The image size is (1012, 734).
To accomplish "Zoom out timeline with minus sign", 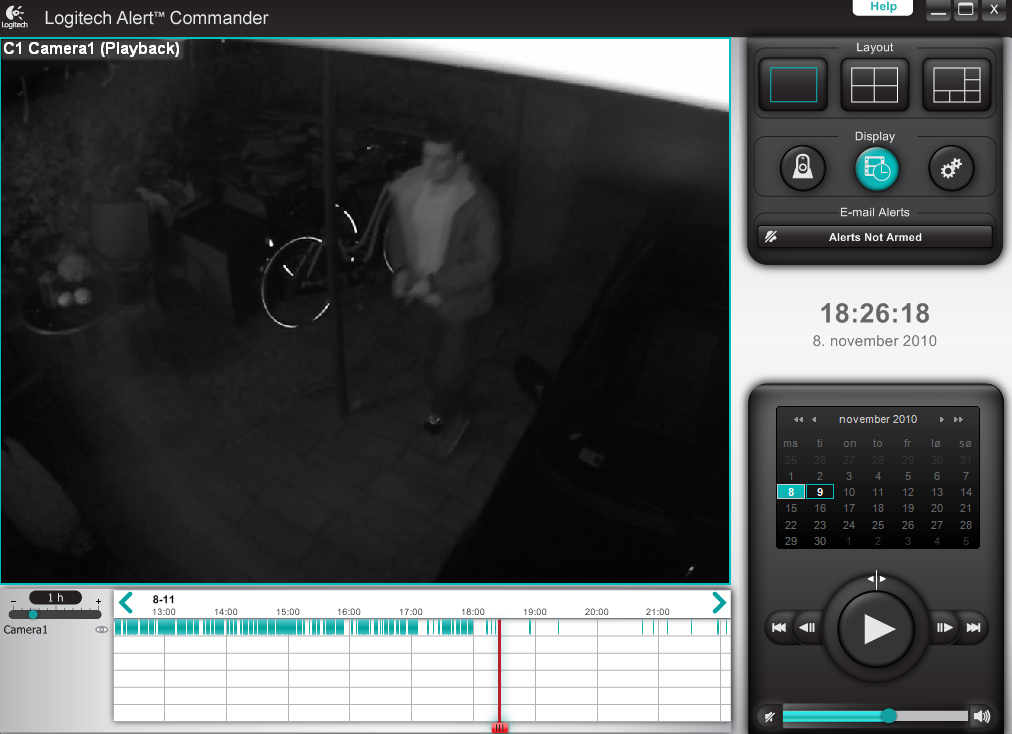I will coord(13,602).
